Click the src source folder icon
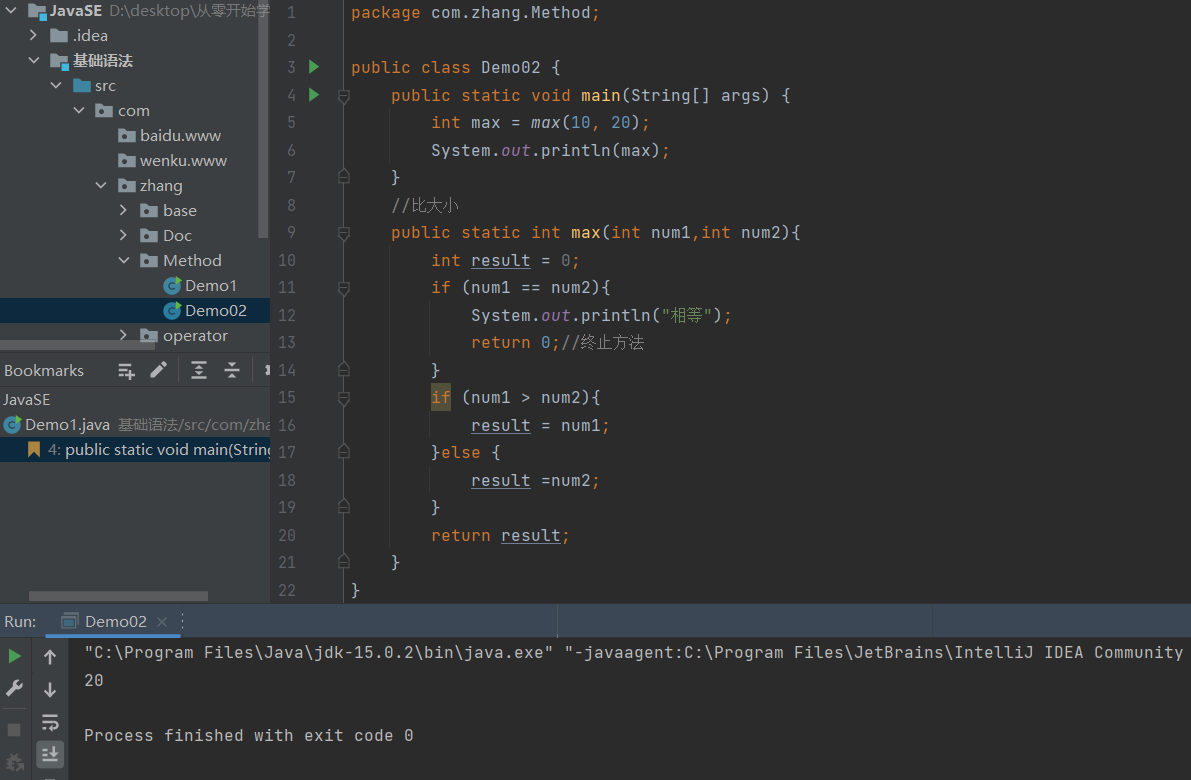 [82, 85]
